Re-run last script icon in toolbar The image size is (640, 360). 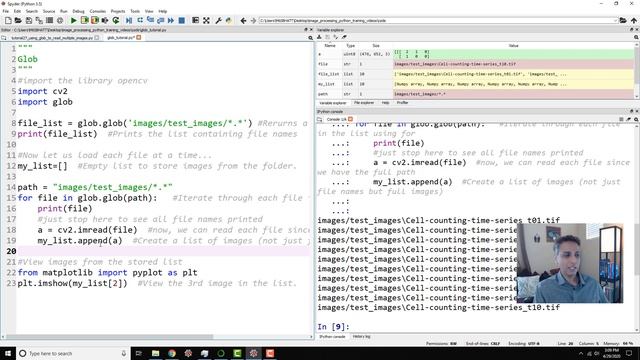pyautogui.click(x=116, y=20)
